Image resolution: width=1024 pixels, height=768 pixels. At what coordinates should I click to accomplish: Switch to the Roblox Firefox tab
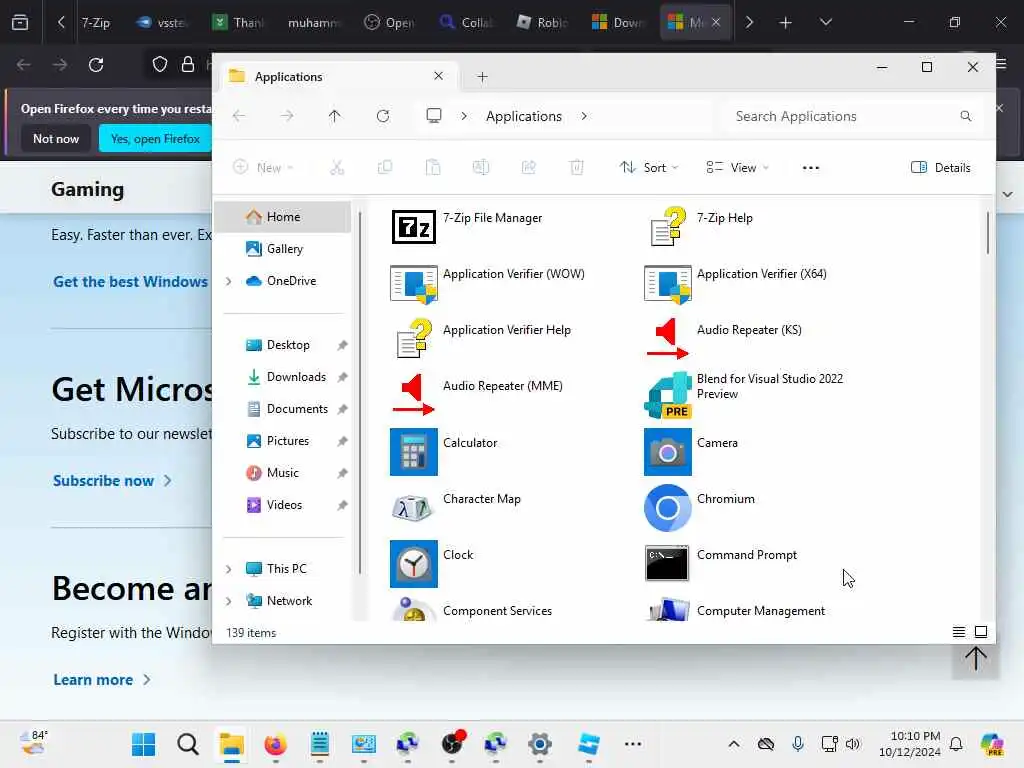543,23
